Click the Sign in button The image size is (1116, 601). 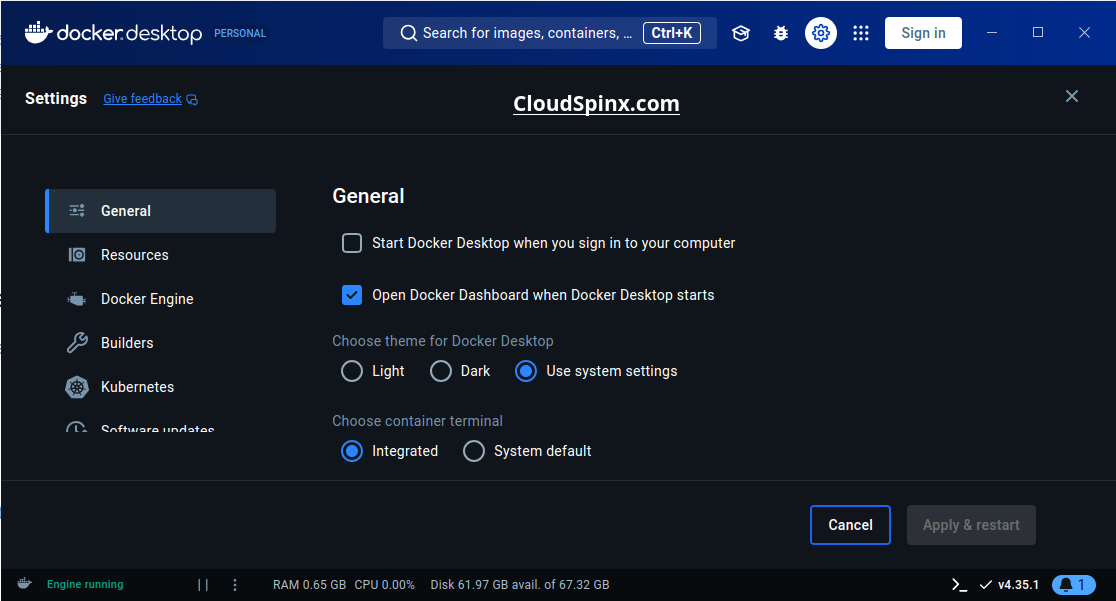pos(922,32)
